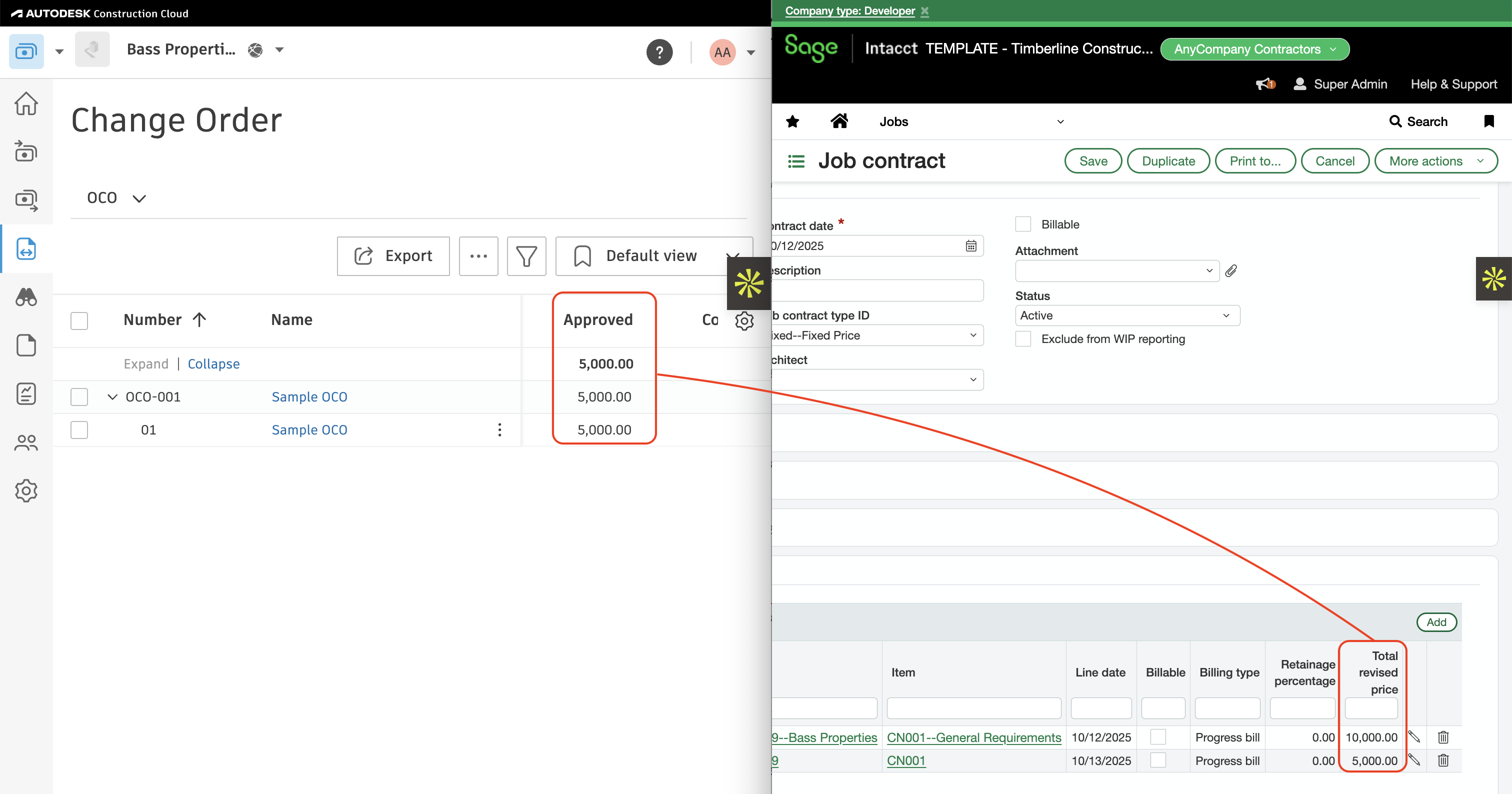Image resolution: width=1512 pixels, height=794 pixels.
Task: Click the Duplicate button
Action: 1168,160
